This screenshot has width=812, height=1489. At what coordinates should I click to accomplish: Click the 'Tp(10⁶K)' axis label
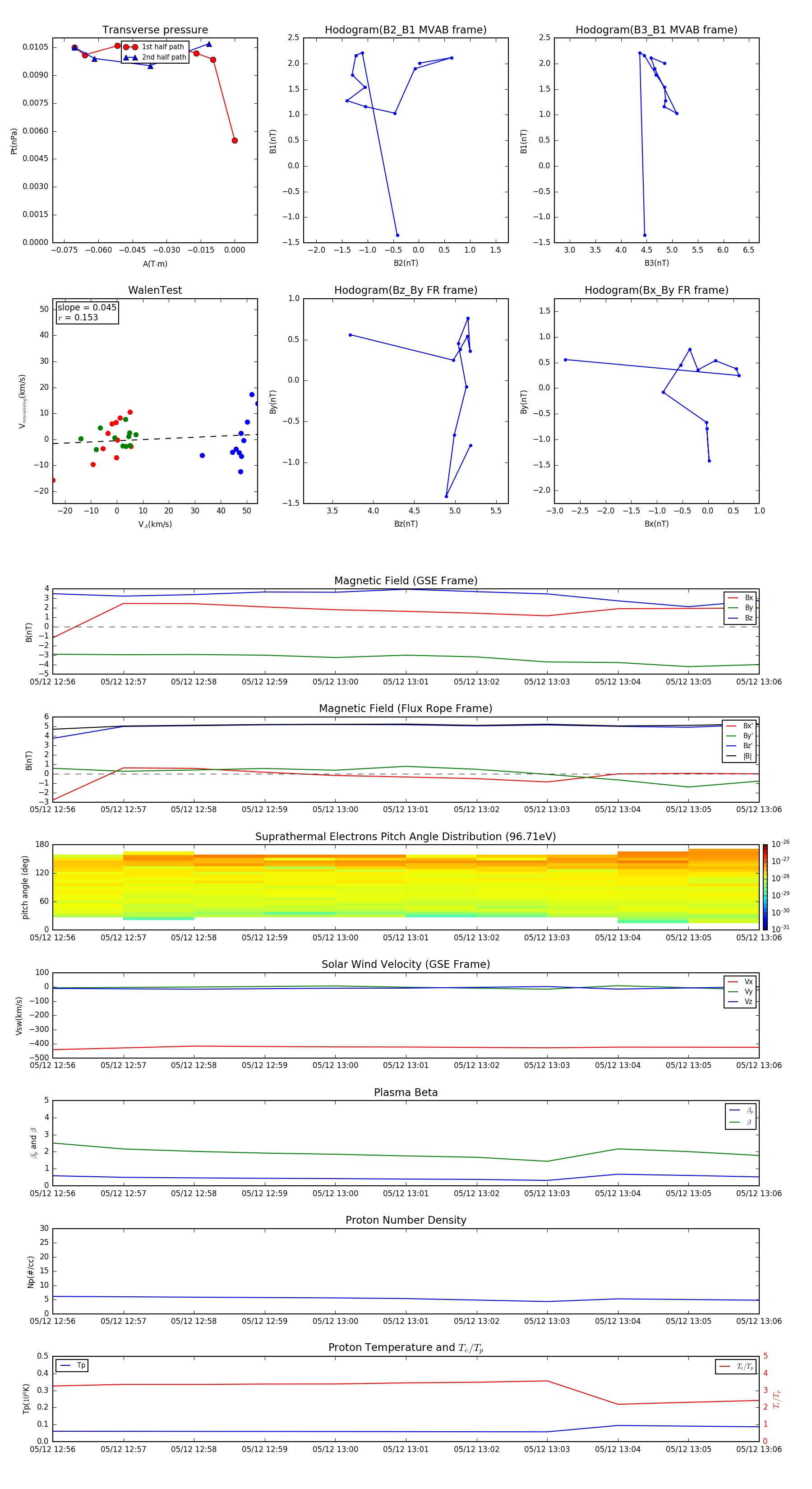click(x=26, y=1399)
